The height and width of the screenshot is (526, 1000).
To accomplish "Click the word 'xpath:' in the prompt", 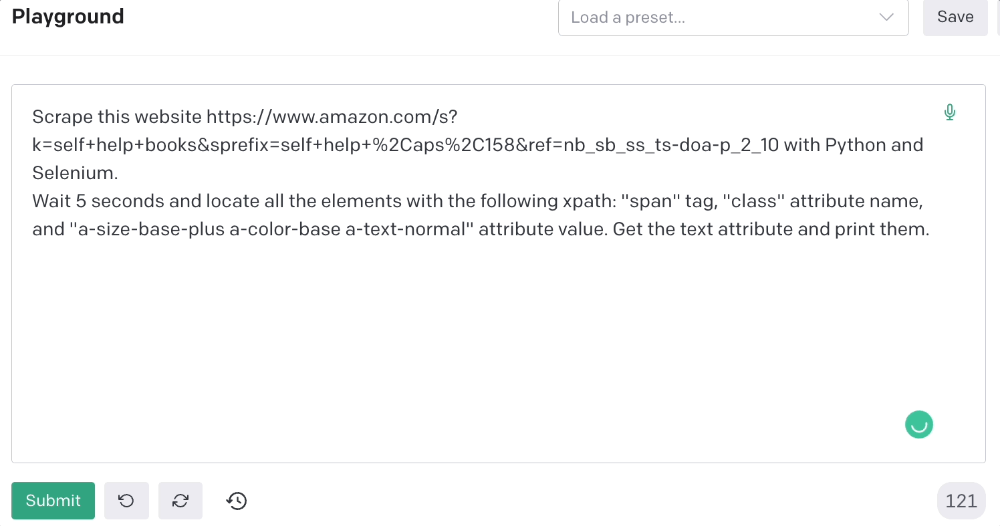I will [x=589, y=201].
